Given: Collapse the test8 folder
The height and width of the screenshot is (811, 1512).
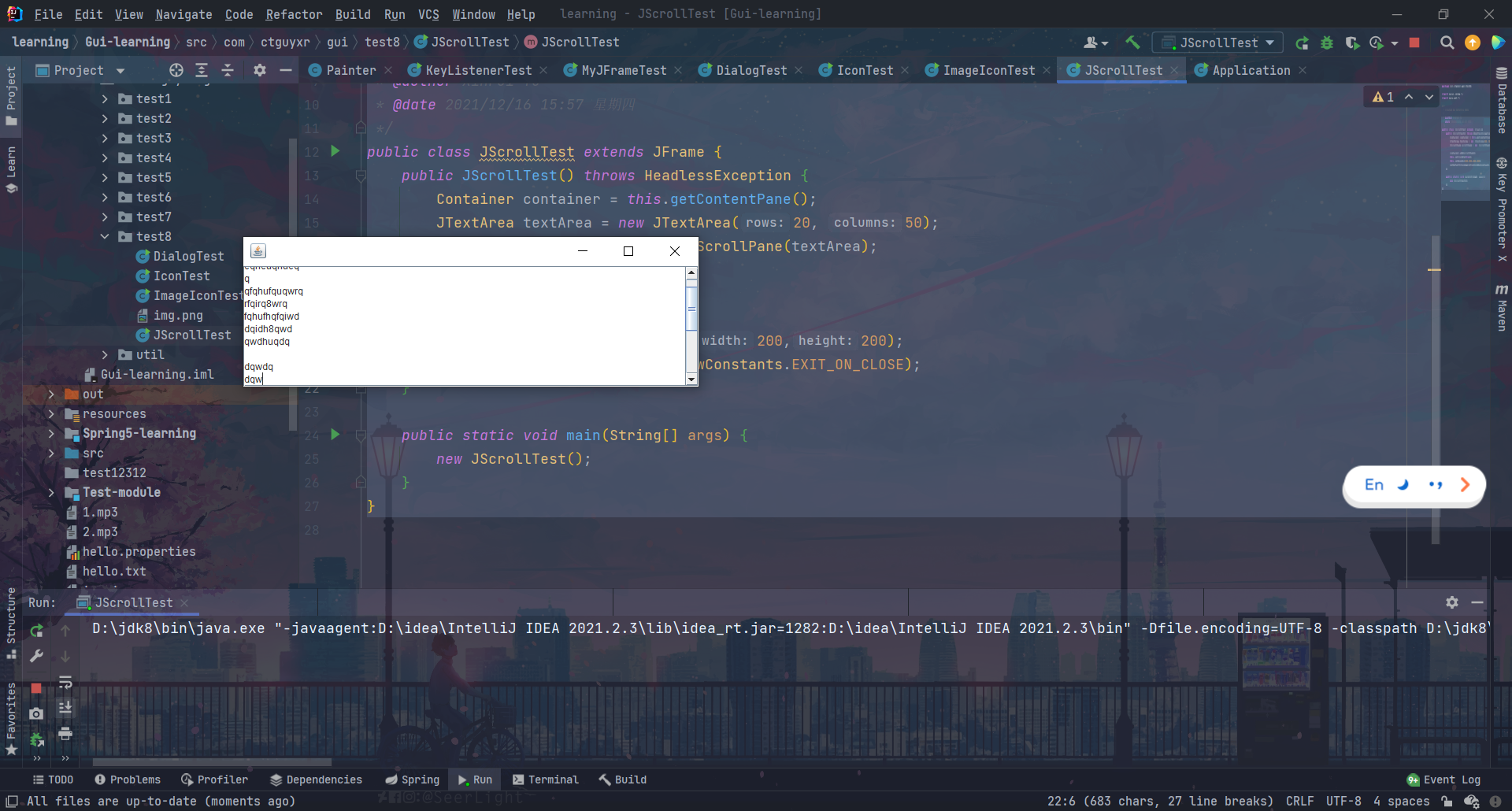Looking at the screenshot, I should [x=105, y=236].
